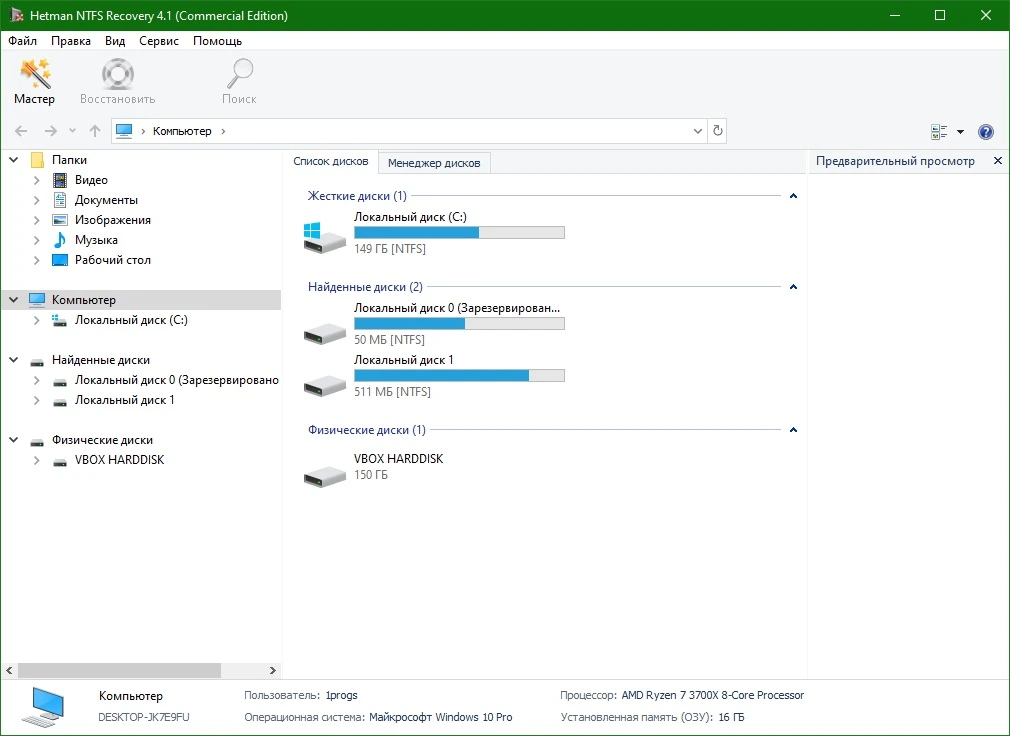Open the Сервис menu
Viewport: 1010px width, 736px height.
point(159,41)
